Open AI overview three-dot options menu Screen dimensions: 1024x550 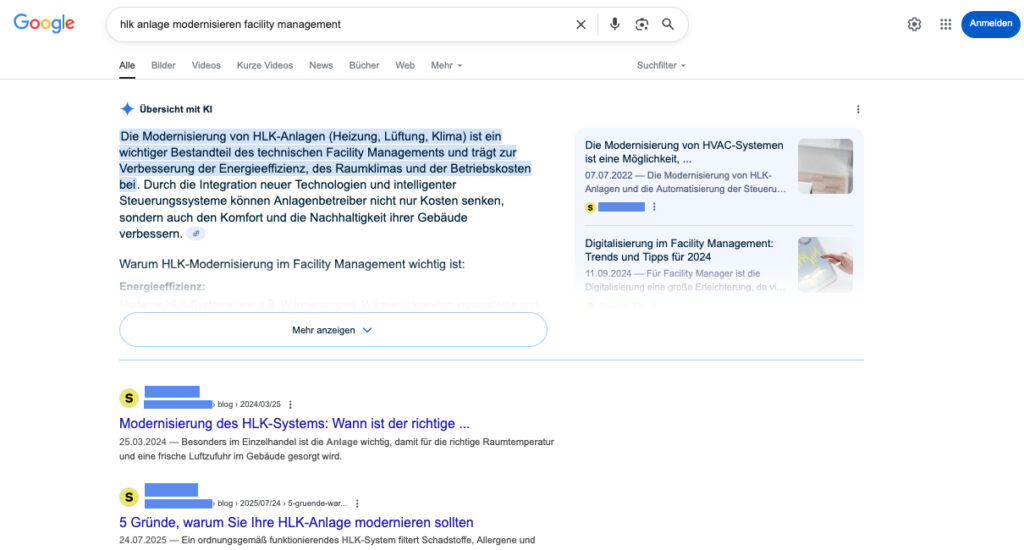(x=857, y=109)
